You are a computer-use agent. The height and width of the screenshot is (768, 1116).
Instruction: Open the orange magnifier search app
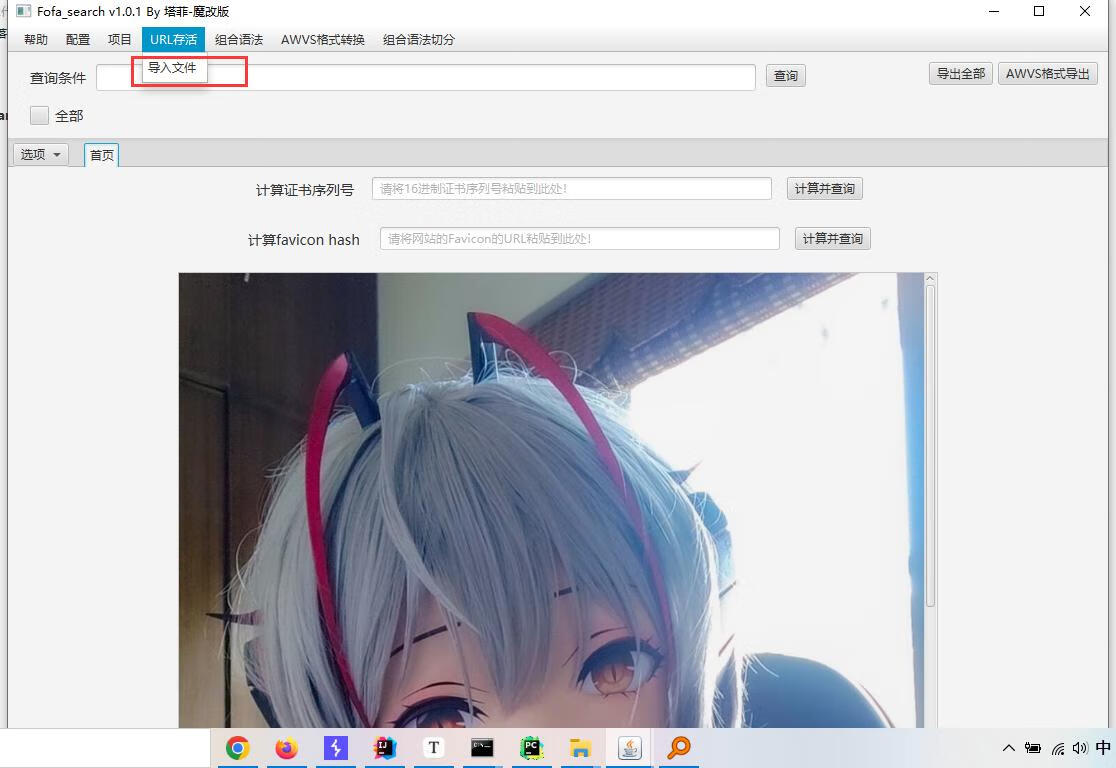click(678, 747)
